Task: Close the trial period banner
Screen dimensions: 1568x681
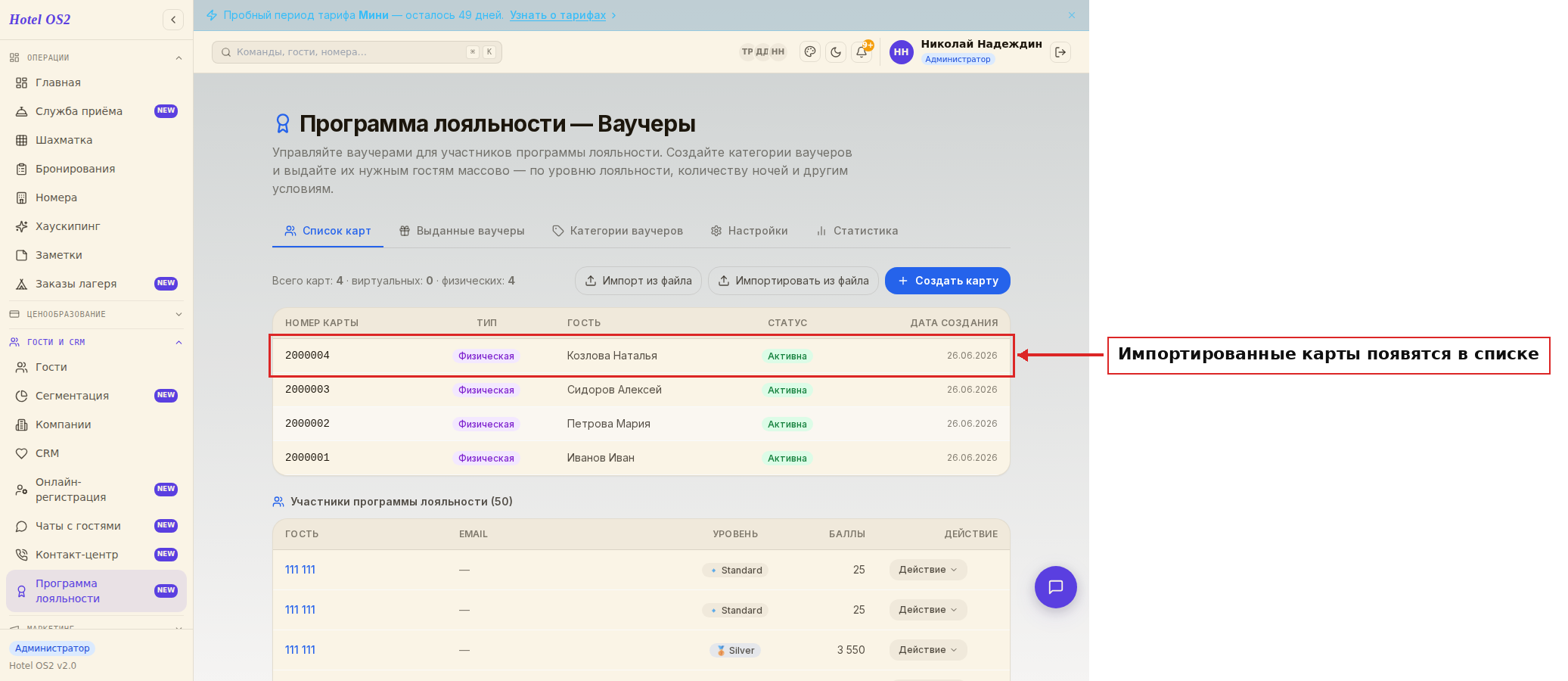Action: [x=1072, y=15]
